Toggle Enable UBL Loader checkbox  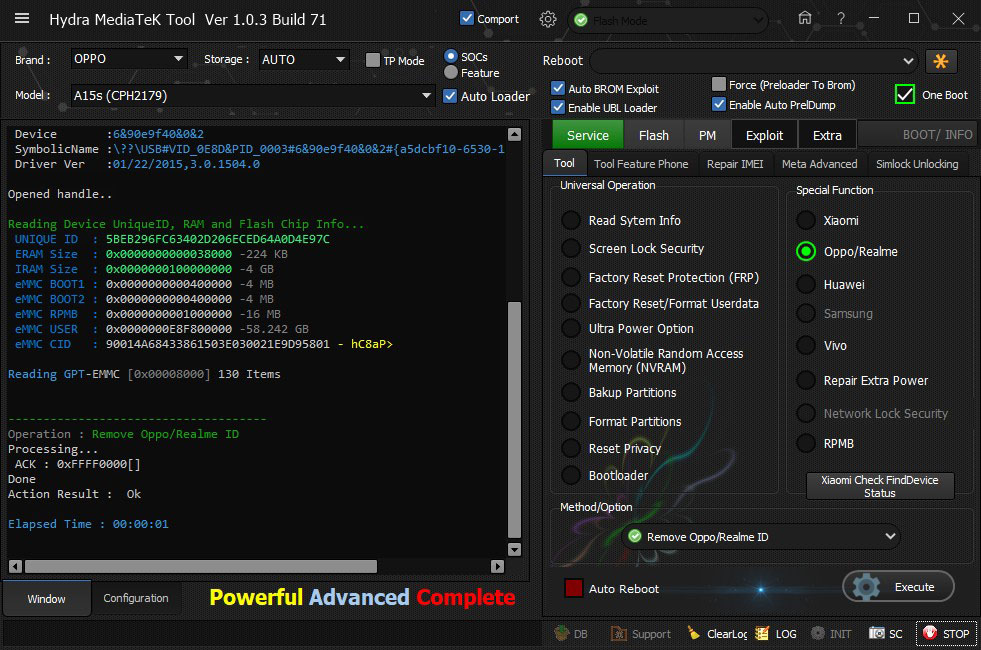(x=558, y=107)
